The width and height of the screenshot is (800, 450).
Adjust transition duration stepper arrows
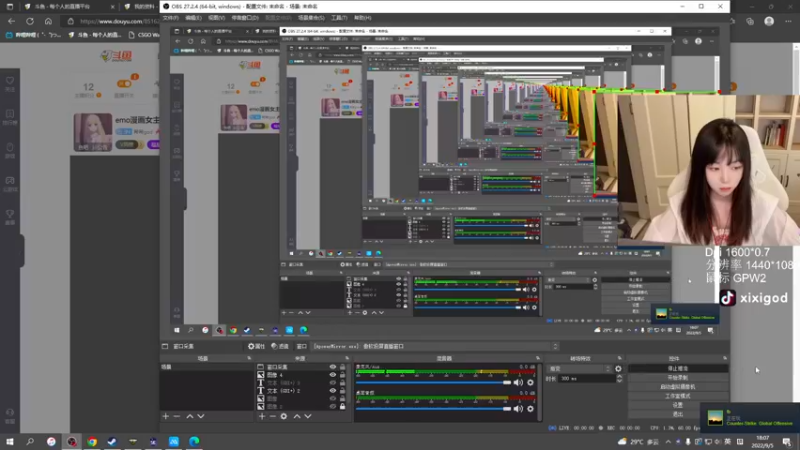[619, 379]
